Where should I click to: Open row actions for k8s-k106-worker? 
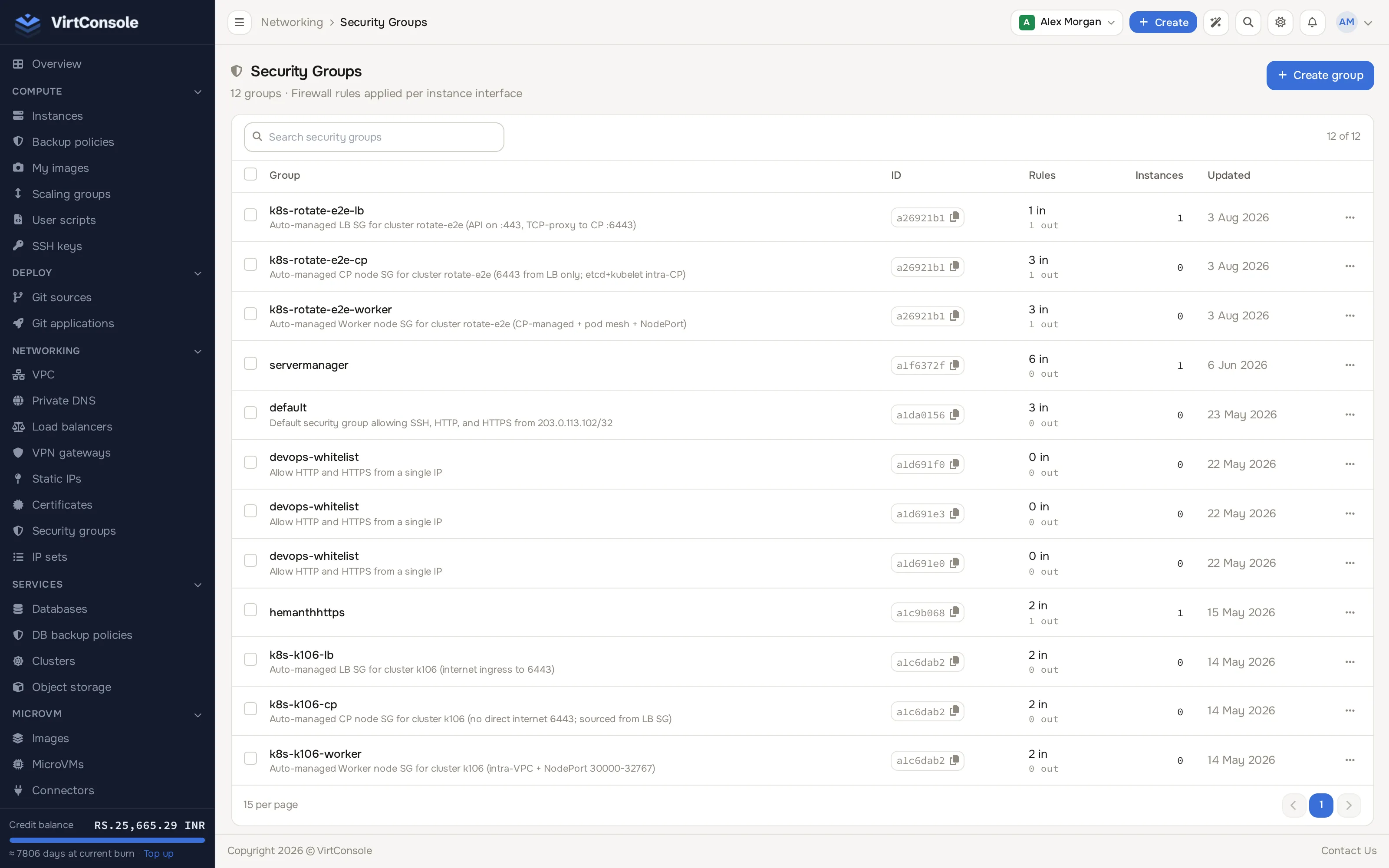pyautogui.click(x=1350, y=760)
